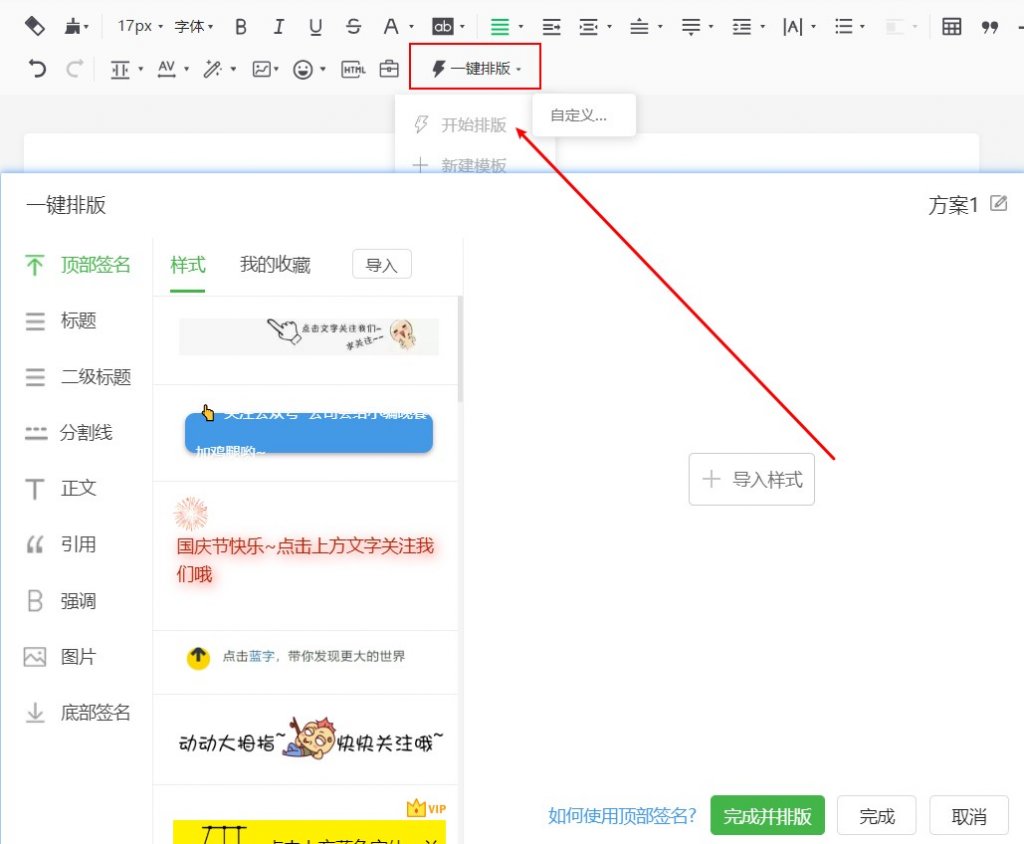Click the spacing after paragraph icon

click(690, 27)
